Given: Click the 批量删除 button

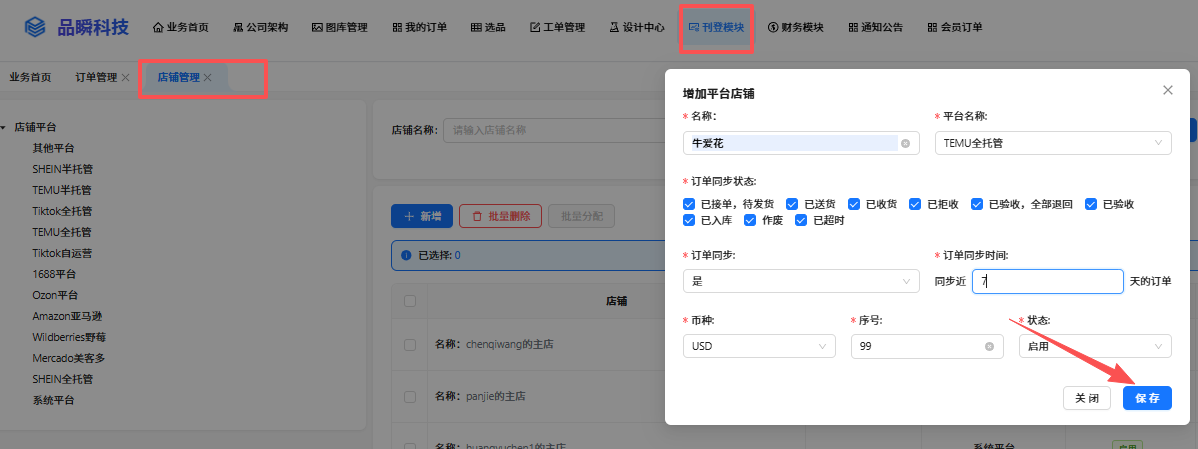Looking at the screenshot, I should (500, 216).
